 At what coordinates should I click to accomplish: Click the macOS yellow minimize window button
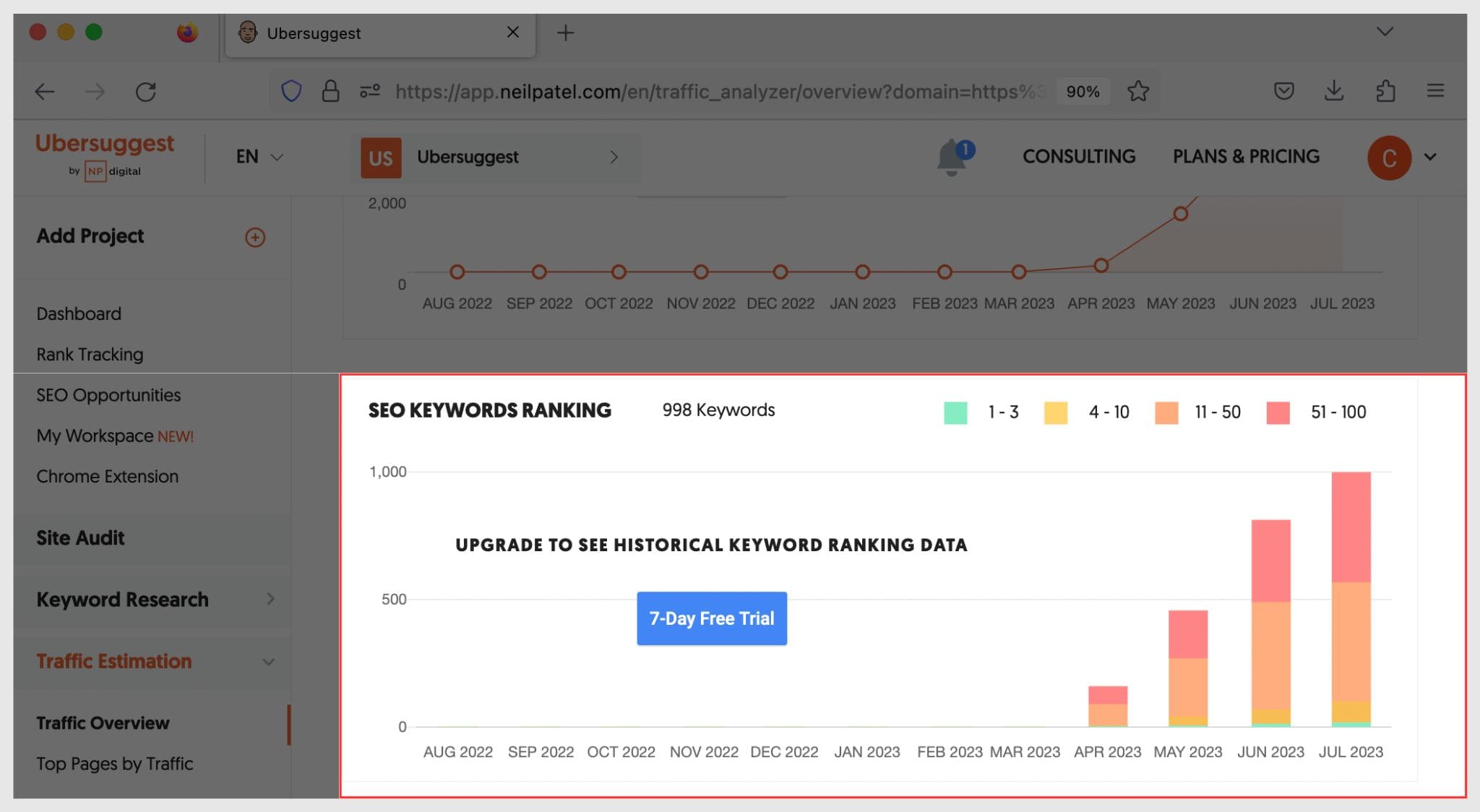[x=66, y=33]
